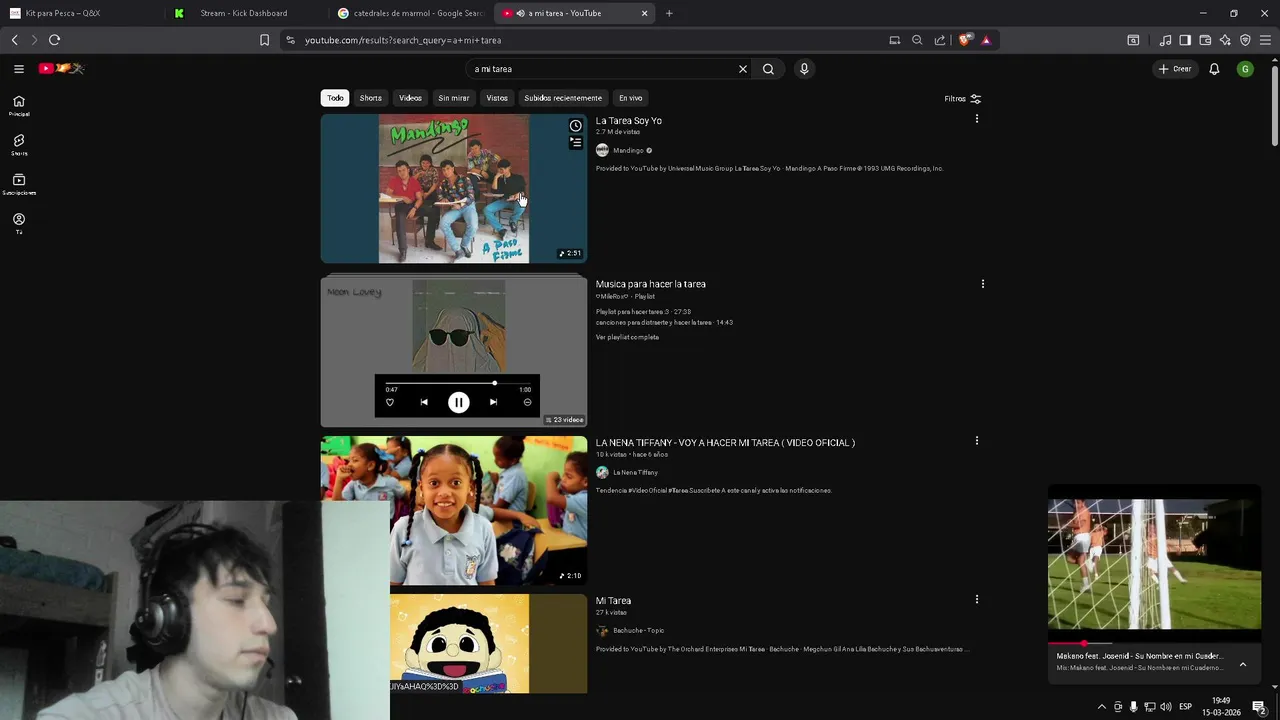Viewport: 1280px width, 720px height.
Task: Open the La Nena Tiffany video thumbnail
Action: [x=454, y=510]
